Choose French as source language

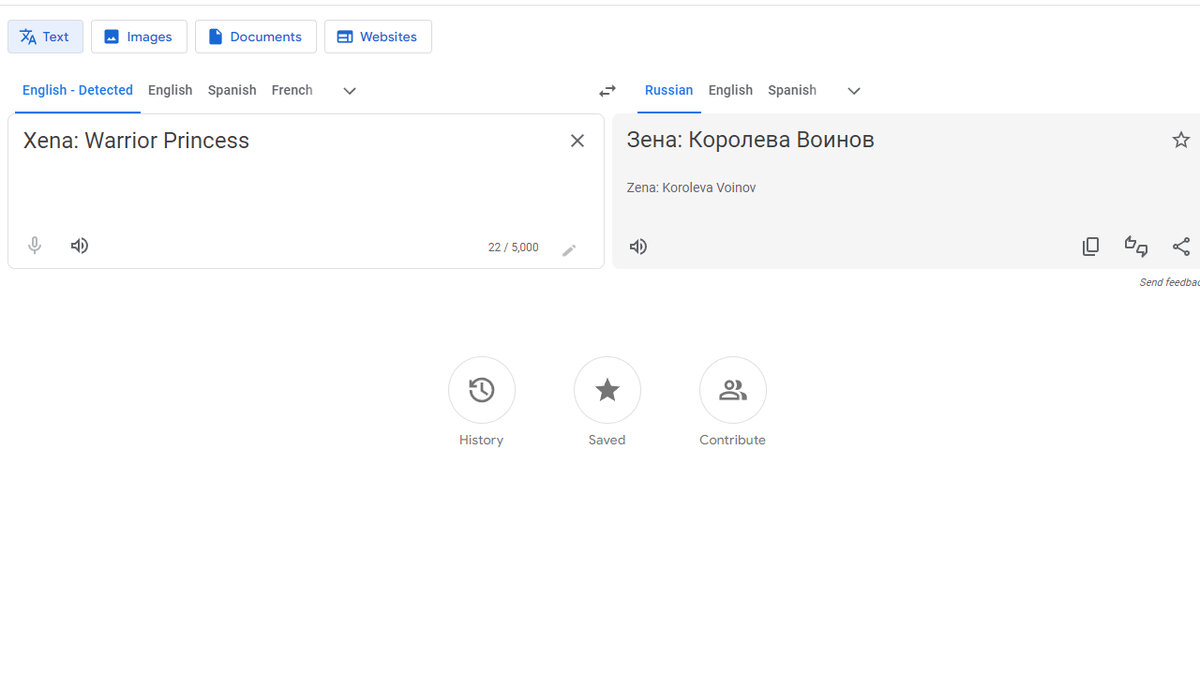(x=292, y=90)
